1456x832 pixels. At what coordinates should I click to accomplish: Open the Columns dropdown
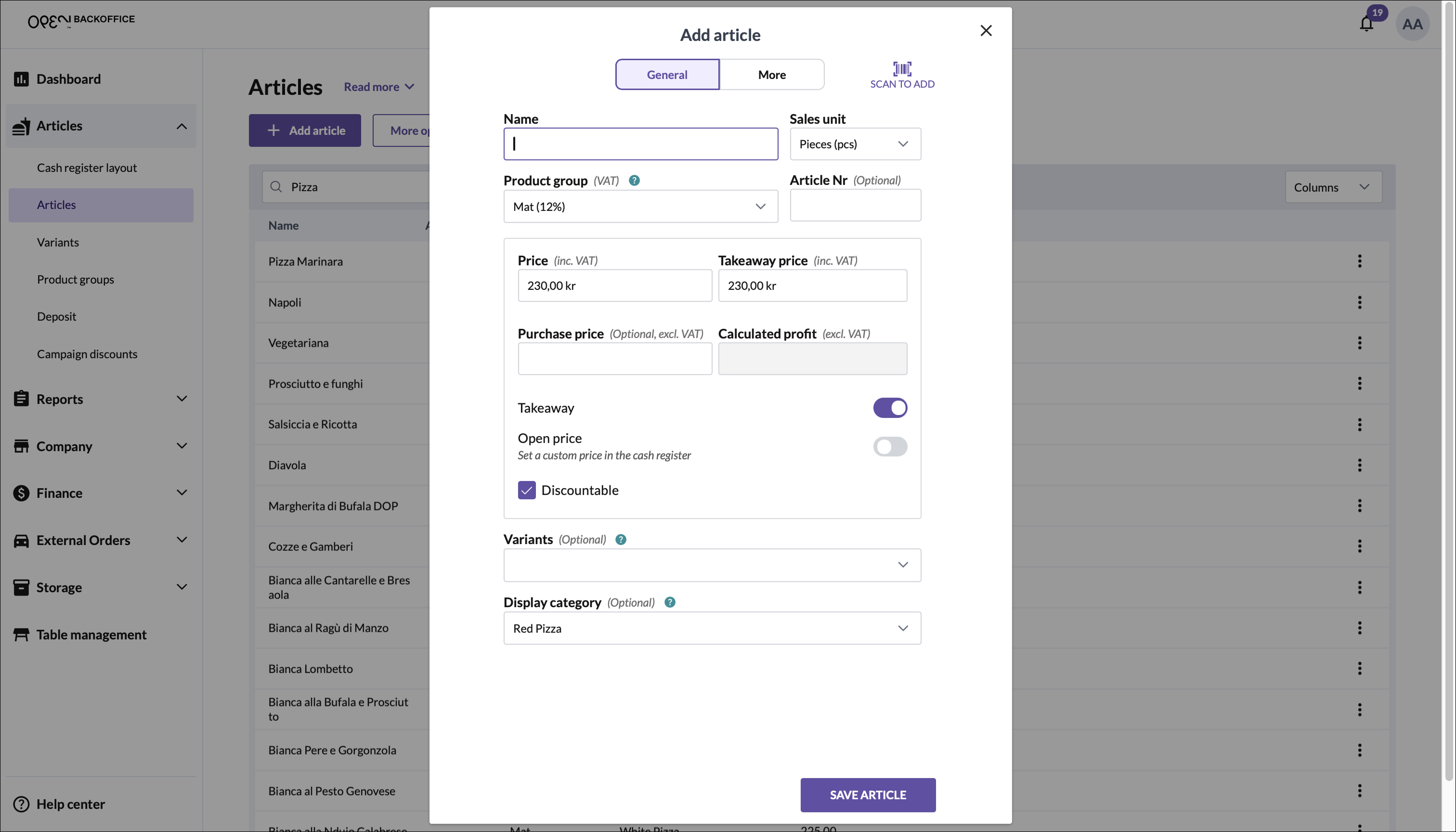[x=1333, y=187]
